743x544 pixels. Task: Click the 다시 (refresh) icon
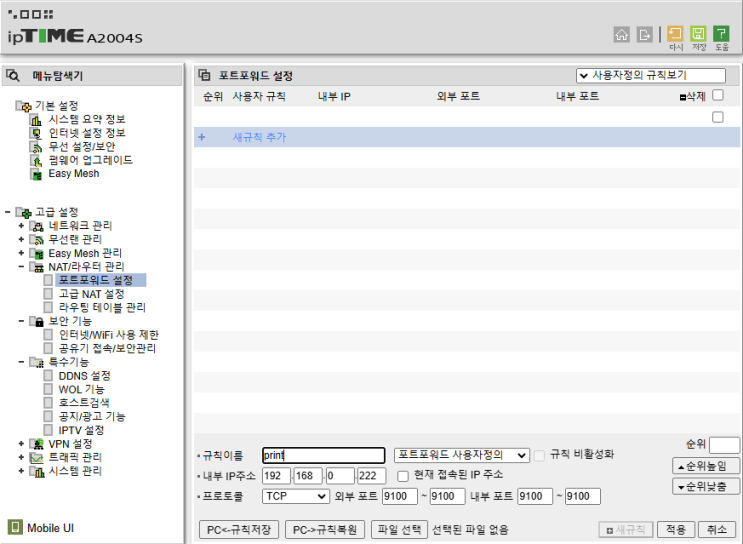click(675, 34)
